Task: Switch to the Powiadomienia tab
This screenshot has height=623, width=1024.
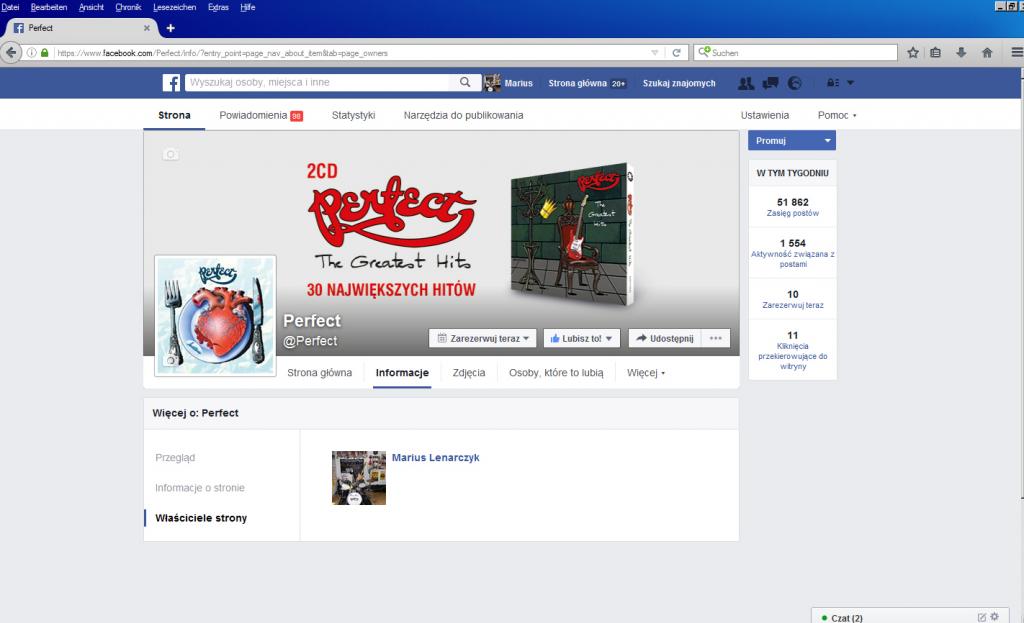Action: point(261,115)
